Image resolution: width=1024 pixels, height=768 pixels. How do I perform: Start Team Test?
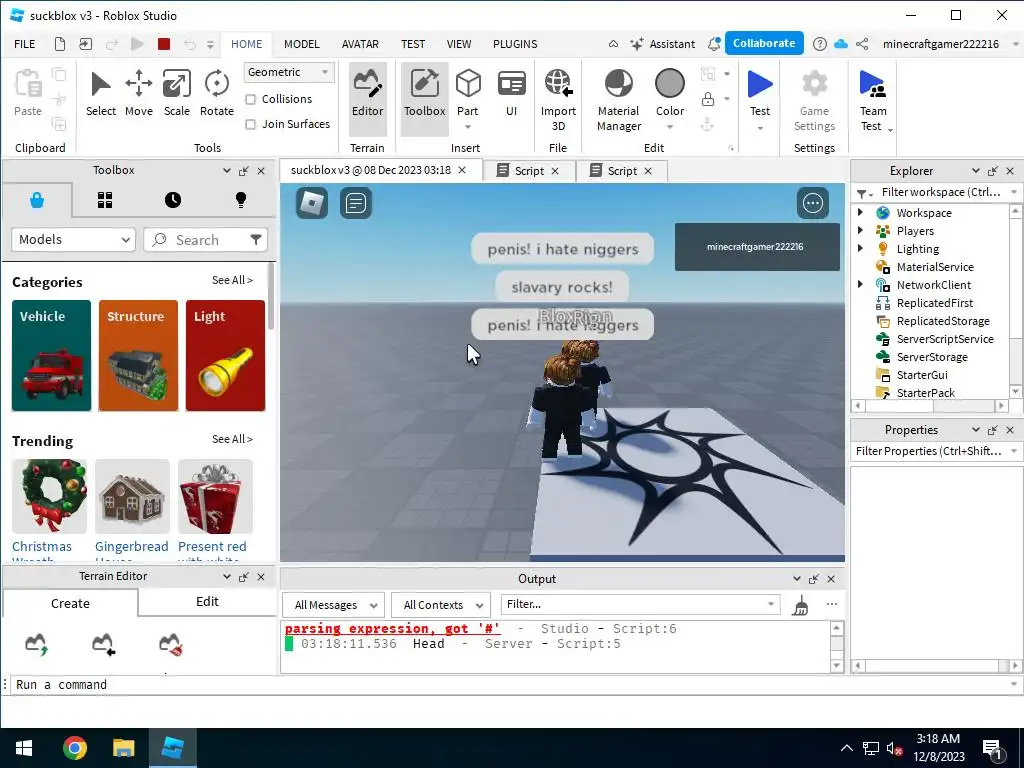click(x=872, y=99)
